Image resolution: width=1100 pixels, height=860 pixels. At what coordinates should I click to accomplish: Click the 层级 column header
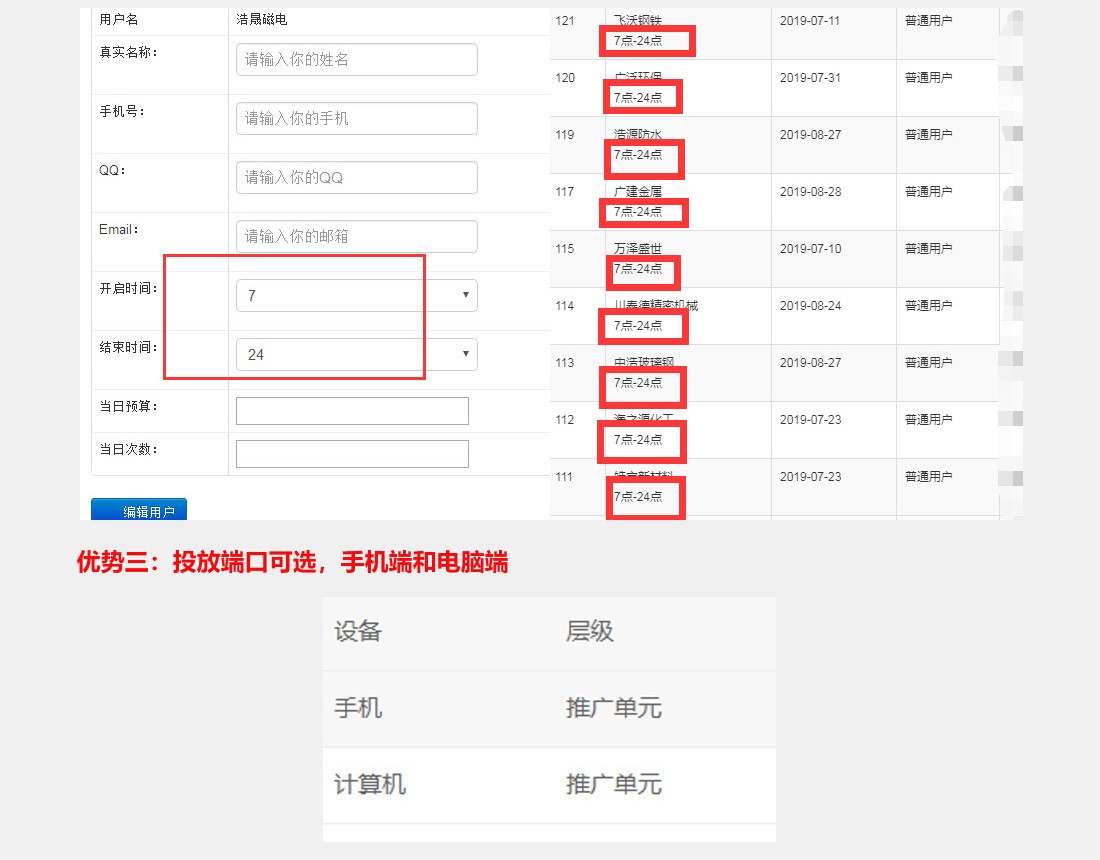[x=590, y=632]
